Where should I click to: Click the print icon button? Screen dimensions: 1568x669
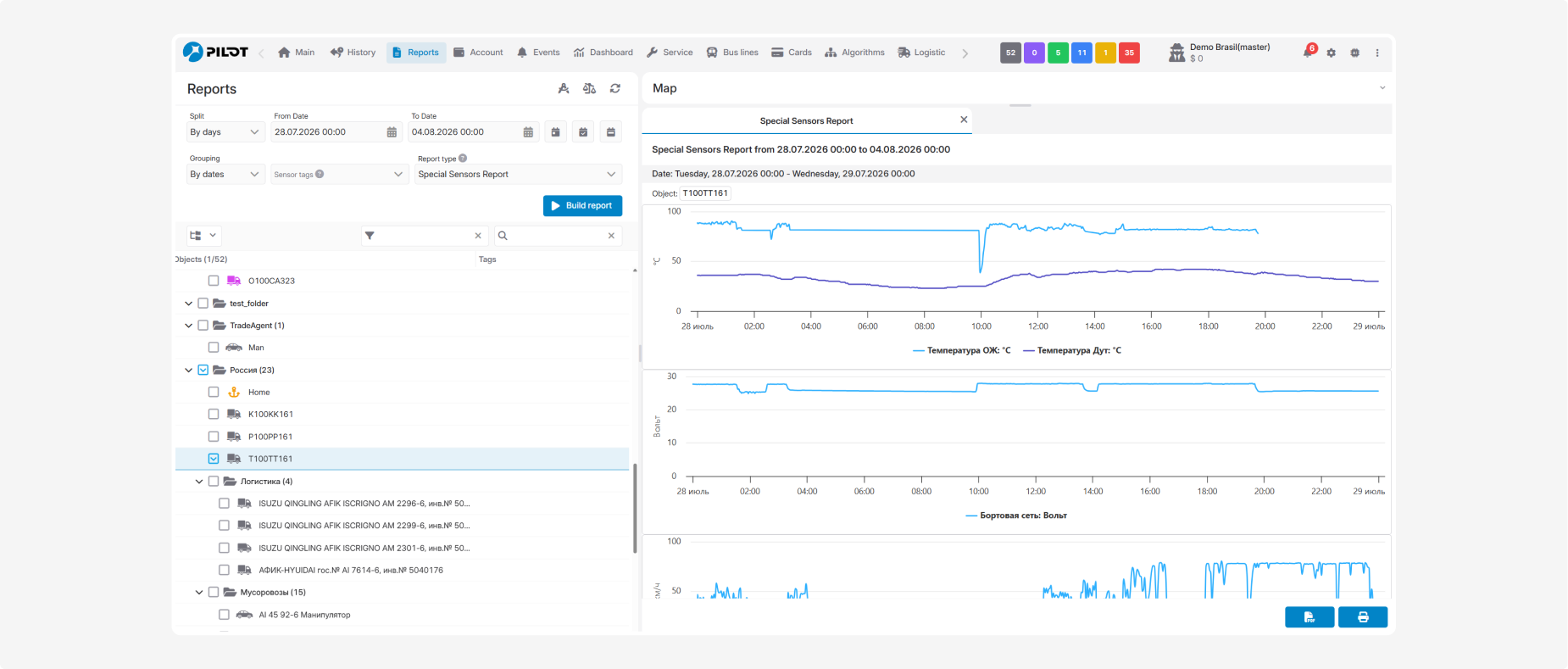point(1363,617)
